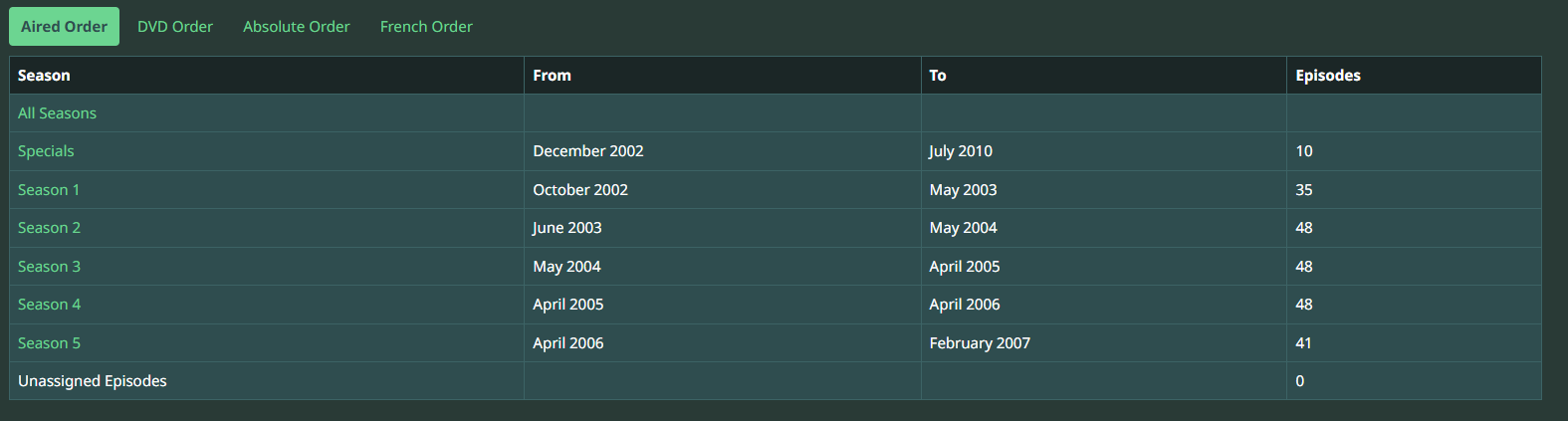The width and height of the screenshot is (1568, 421).
Task: Click the Season 4 link
Action: click(49, 305)
